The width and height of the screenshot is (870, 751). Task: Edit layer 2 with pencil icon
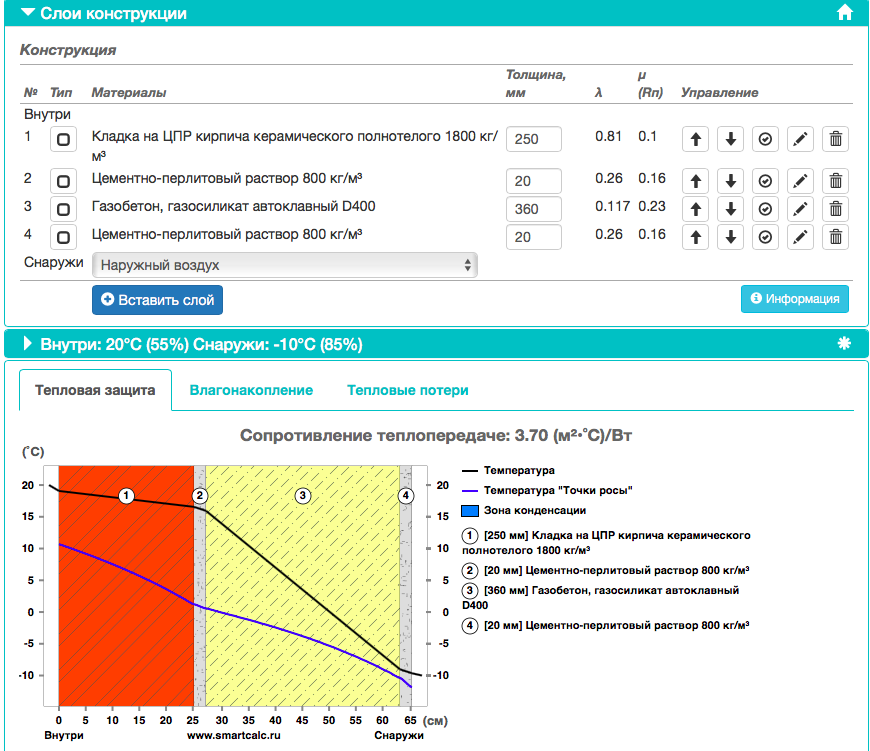[800, 181]
